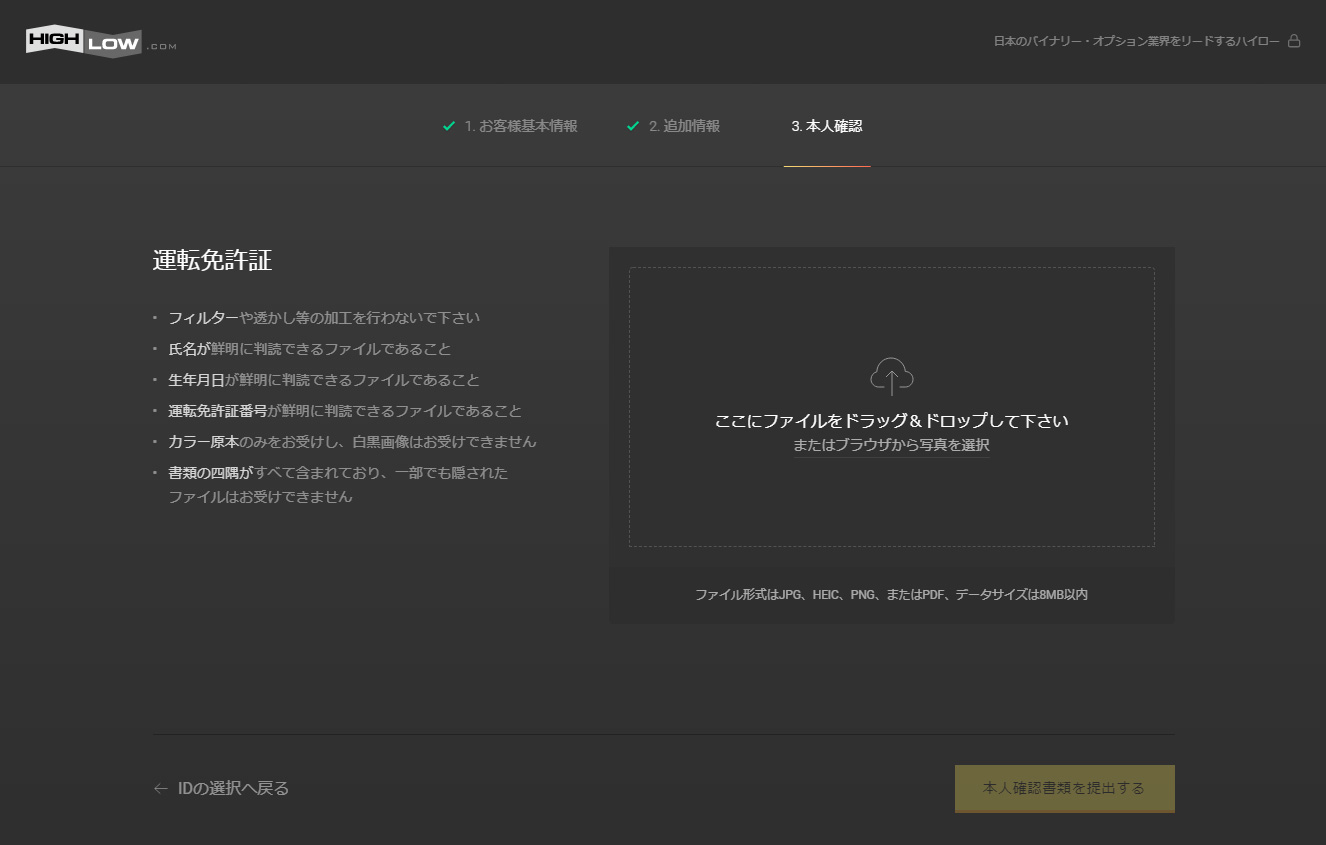Click the green checkmark beside 追加情報
Screen dimensions: 1326x845
pyautogui.click(x=633, y=126)
